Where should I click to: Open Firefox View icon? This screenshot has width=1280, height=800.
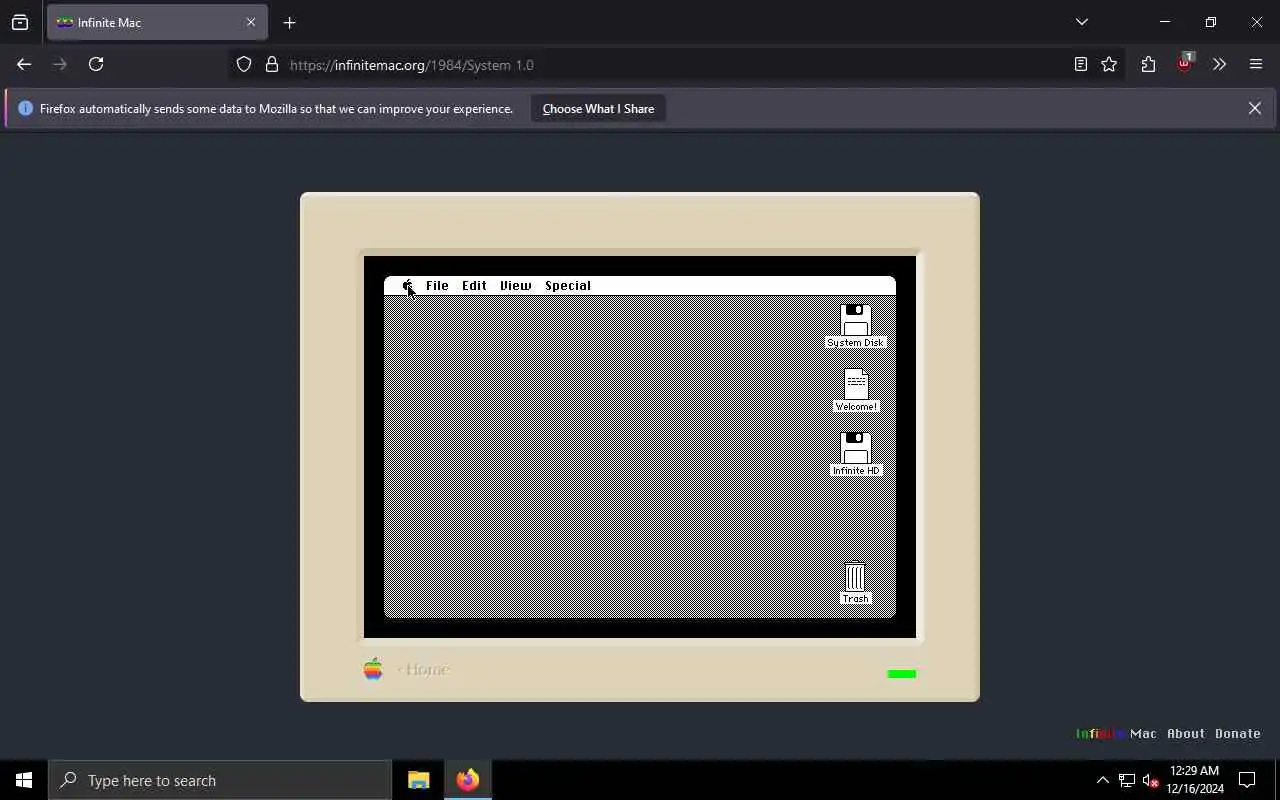(x=20, y=22)
